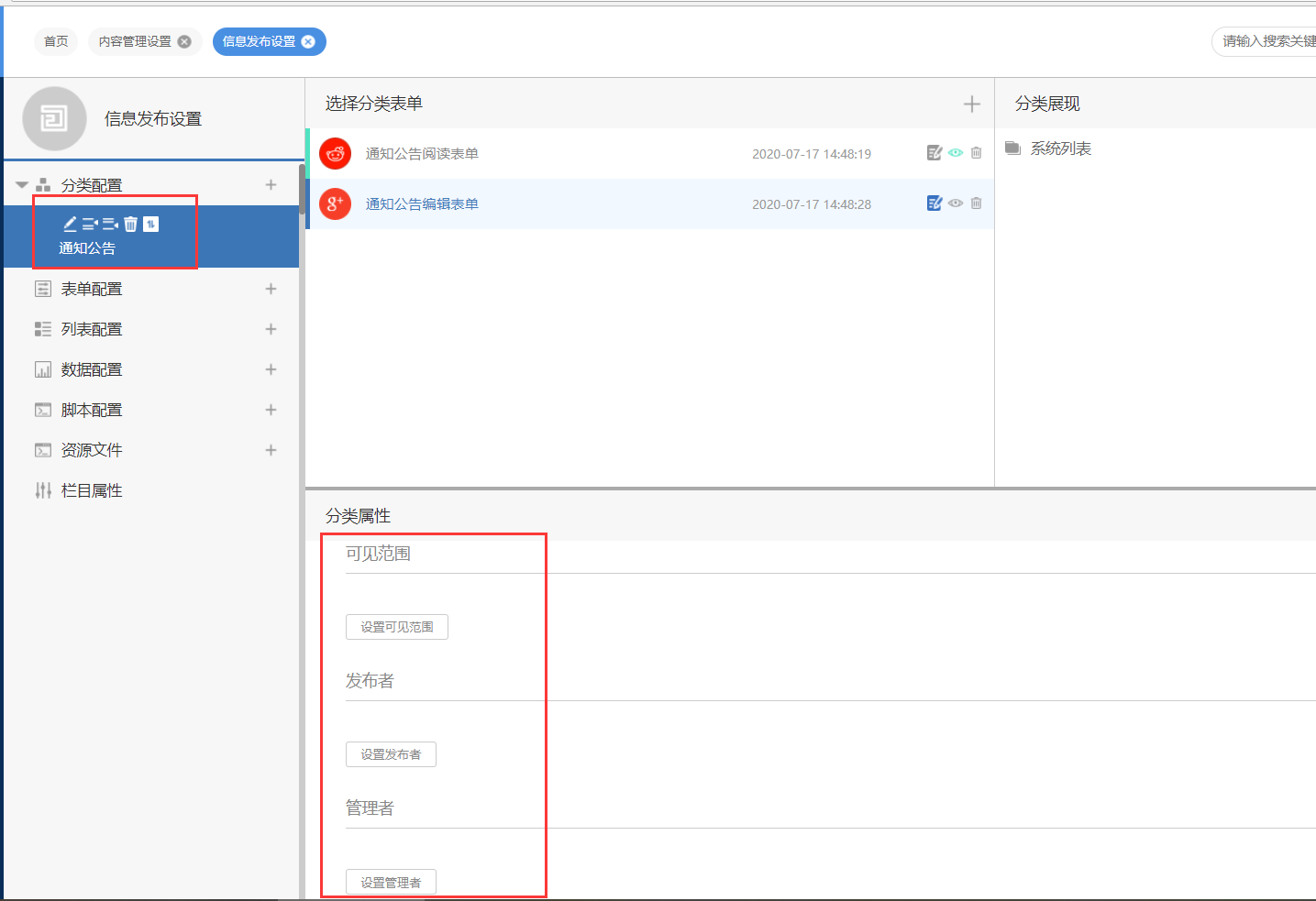Image resolution: width=1316 pixels, height=901 pixels.
Task: Click the edit-form icon for 通知公告阅读表单
Action: (934, 153)
